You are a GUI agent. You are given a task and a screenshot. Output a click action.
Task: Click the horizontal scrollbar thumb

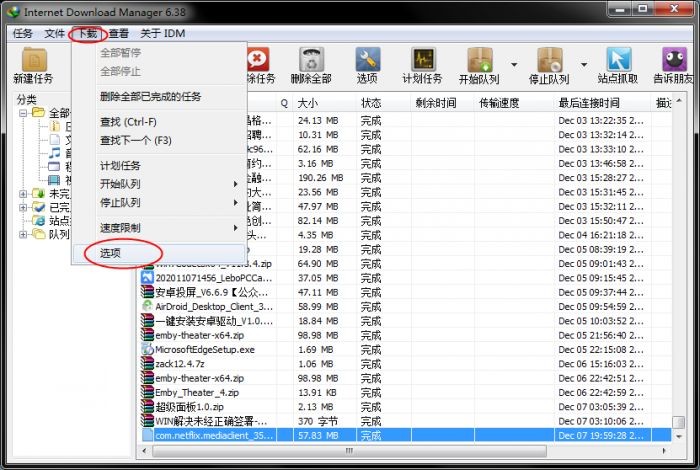point(349,451)
